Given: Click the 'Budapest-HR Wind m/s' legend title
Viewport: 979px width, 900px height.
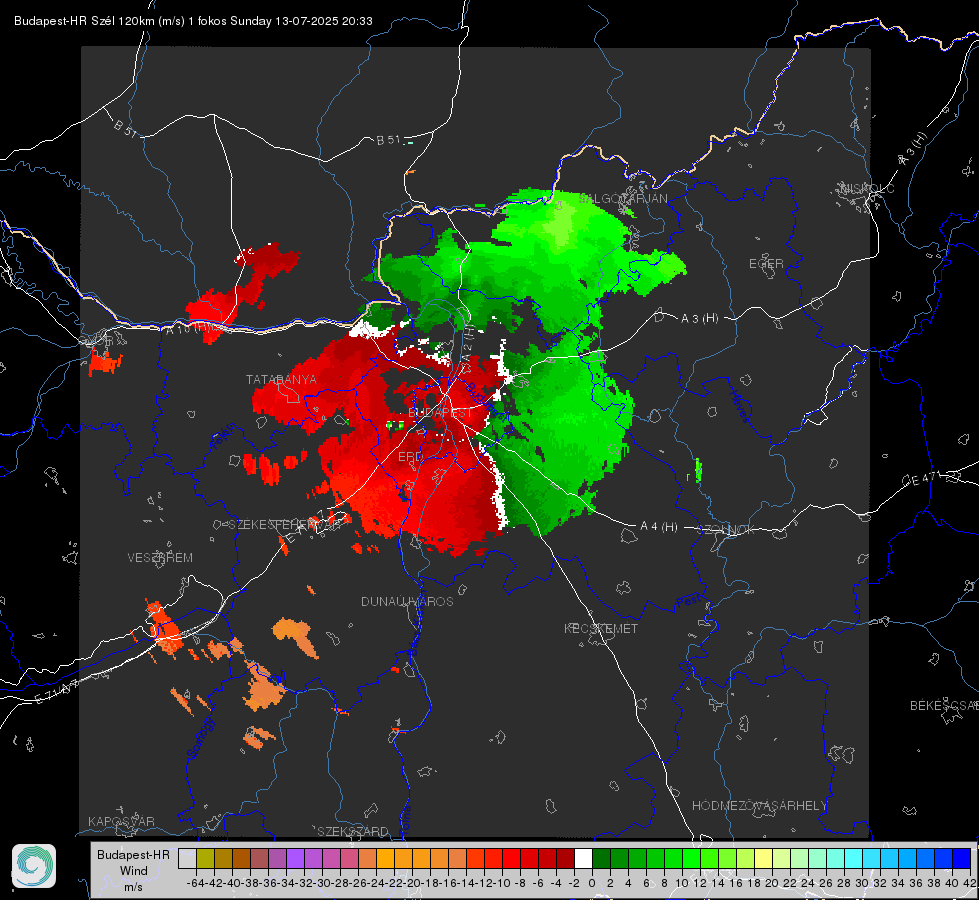Looking at the screenshot, I should pos(134,871).
